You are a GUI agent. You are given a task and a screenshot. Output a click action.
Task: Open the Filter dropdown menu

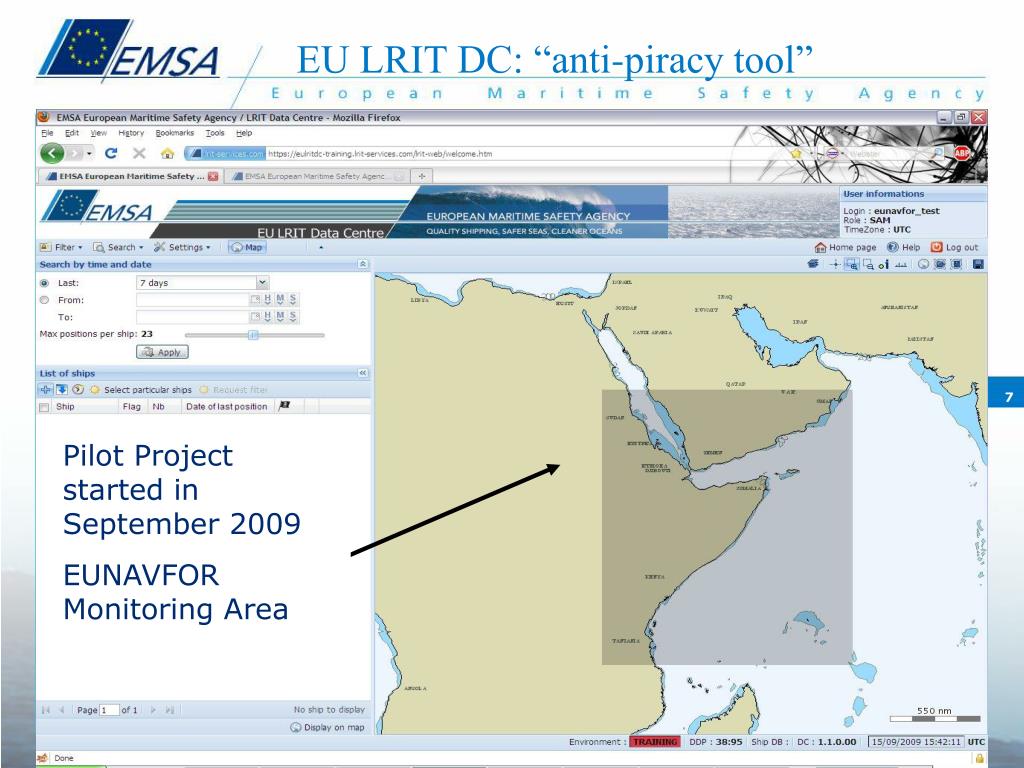(61, 247)
